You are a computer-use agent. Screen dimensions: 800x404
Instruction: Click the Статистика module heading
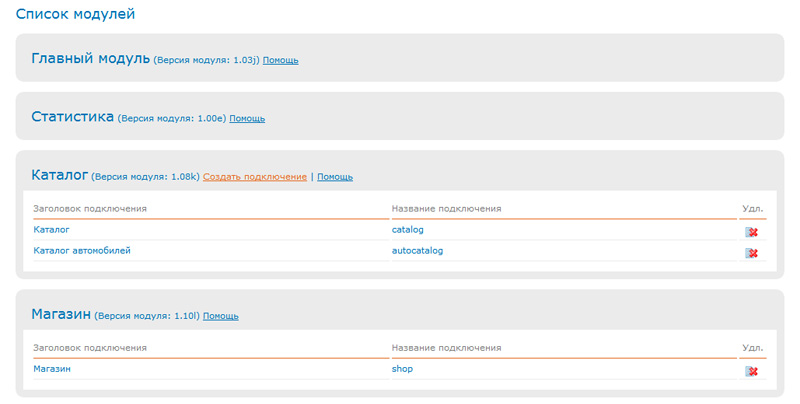[72, 116]
